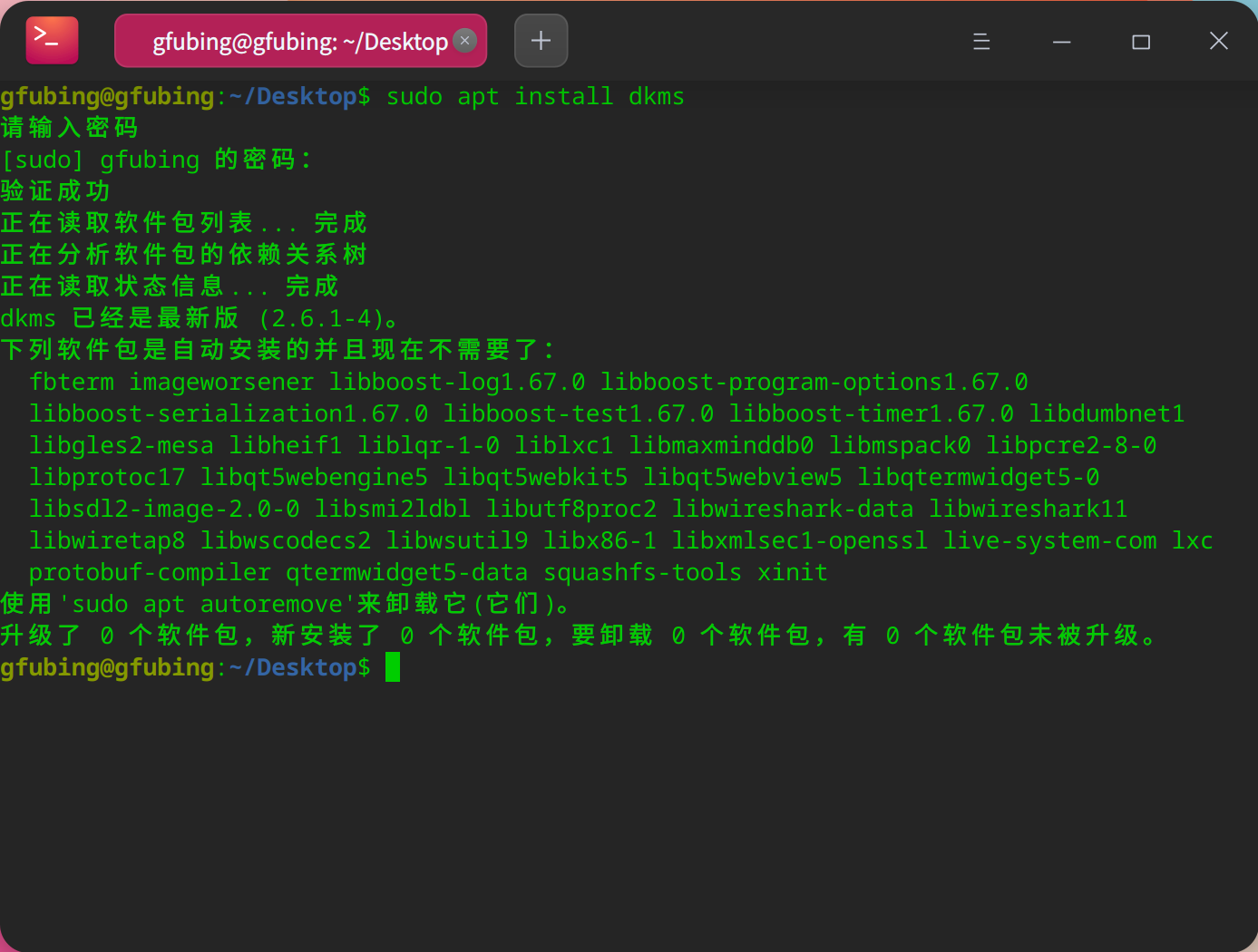Click the package name 'imageworsener'

(x=221, y=382)
